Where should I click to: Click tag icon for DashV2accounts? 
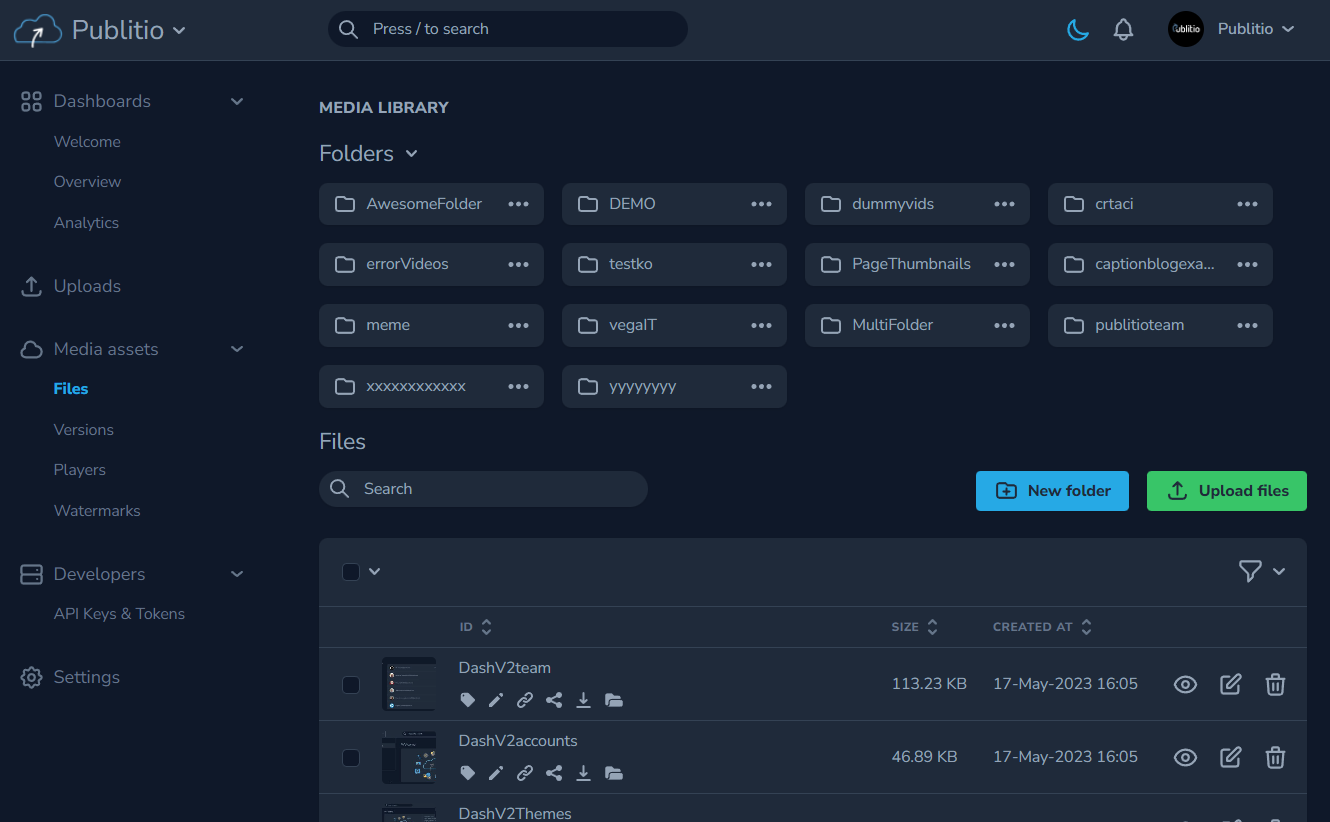[467, 773]
